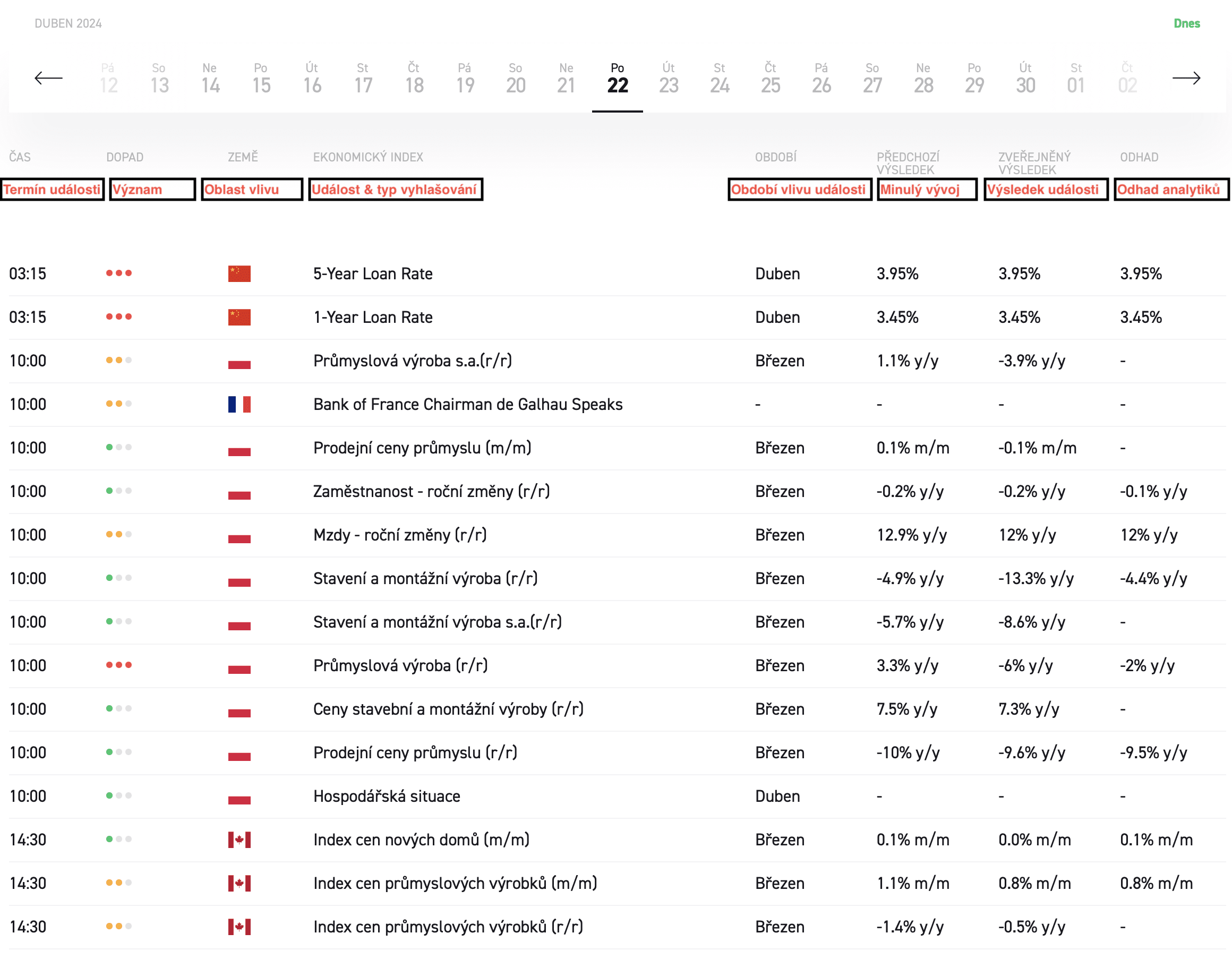Open Index cen nových domů (m/m) event
The height and width of the screenshot is (959, 1232).
[422, 840]
